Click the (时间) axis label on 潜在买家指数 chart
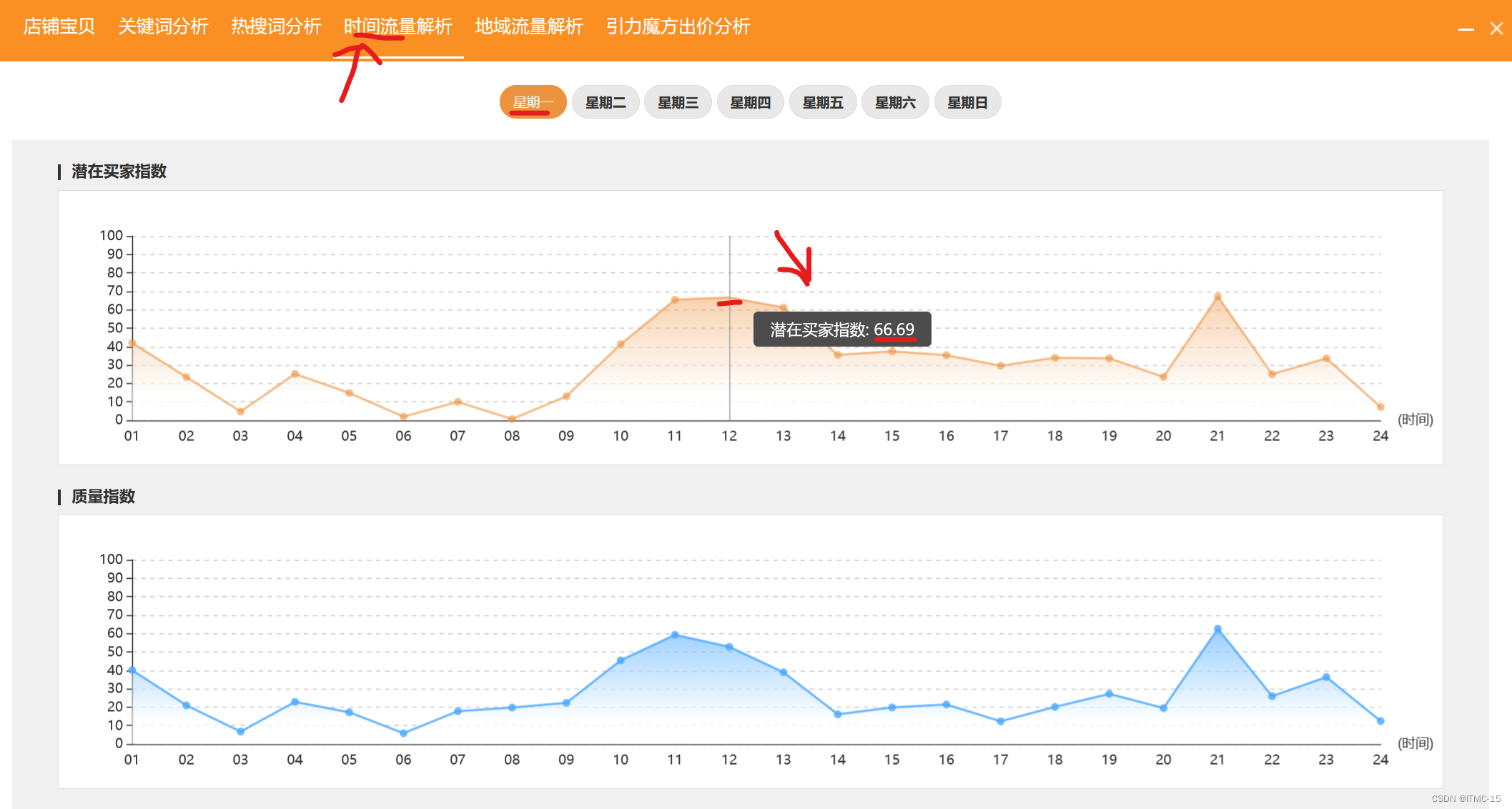Screen dimensions: 1512x809 point(1415,420)
